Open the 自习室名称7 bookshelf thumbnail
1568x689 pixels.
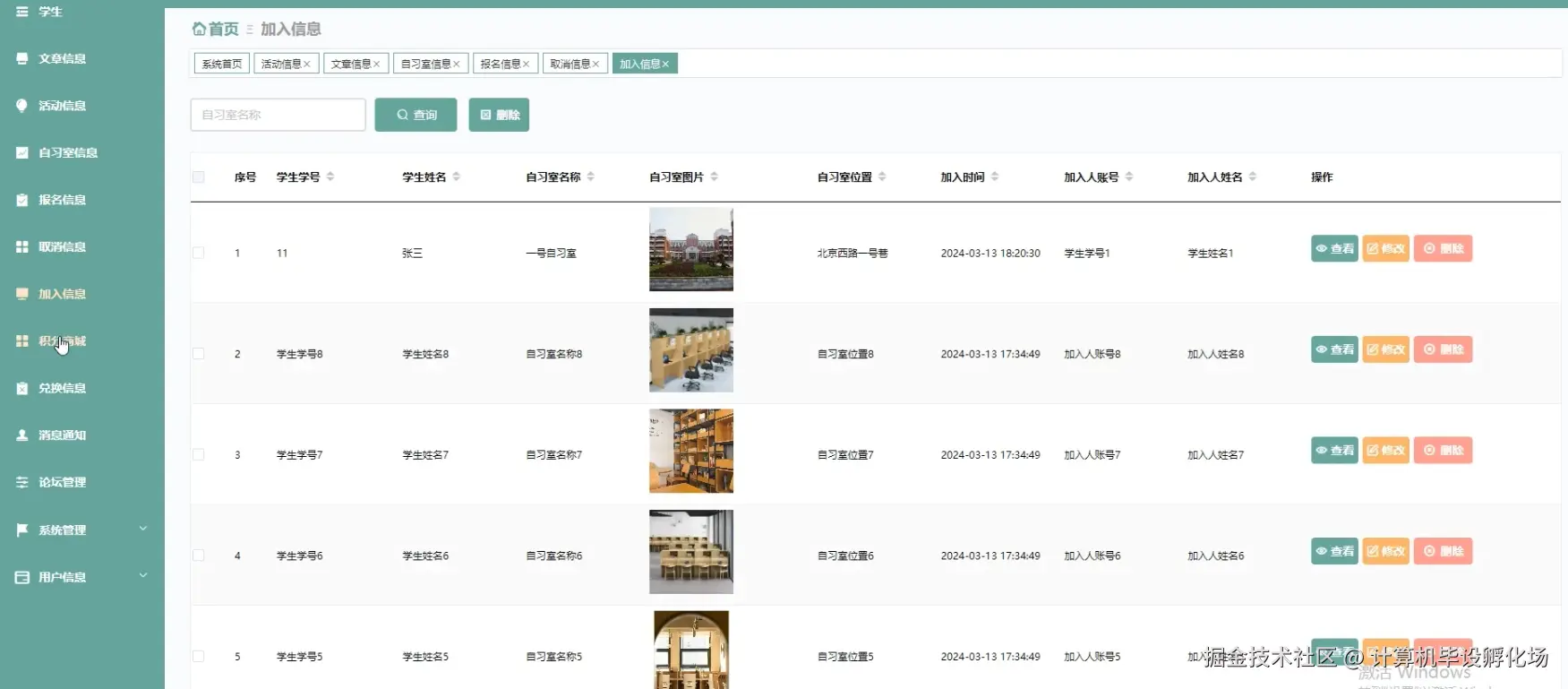(x=691, y=451)
